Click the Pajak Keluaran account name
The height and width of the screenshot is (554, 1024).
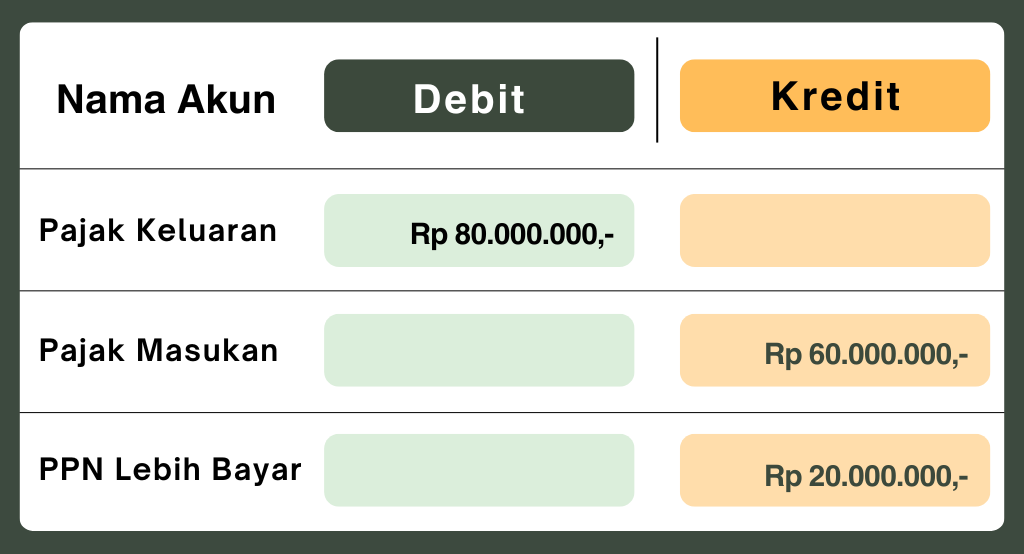click(x=158, y=231)
